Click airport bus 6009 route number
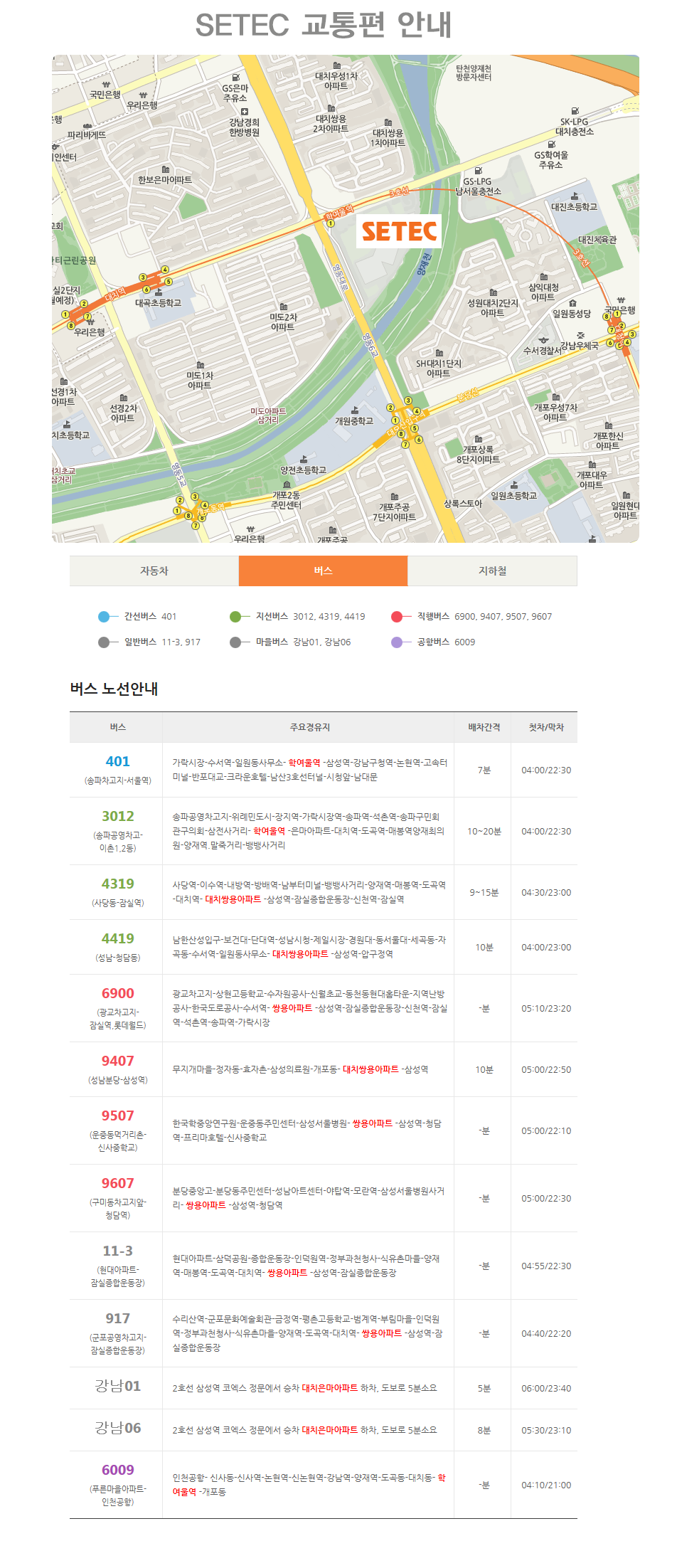677x1568 pixels. [x=118, y=1470]
